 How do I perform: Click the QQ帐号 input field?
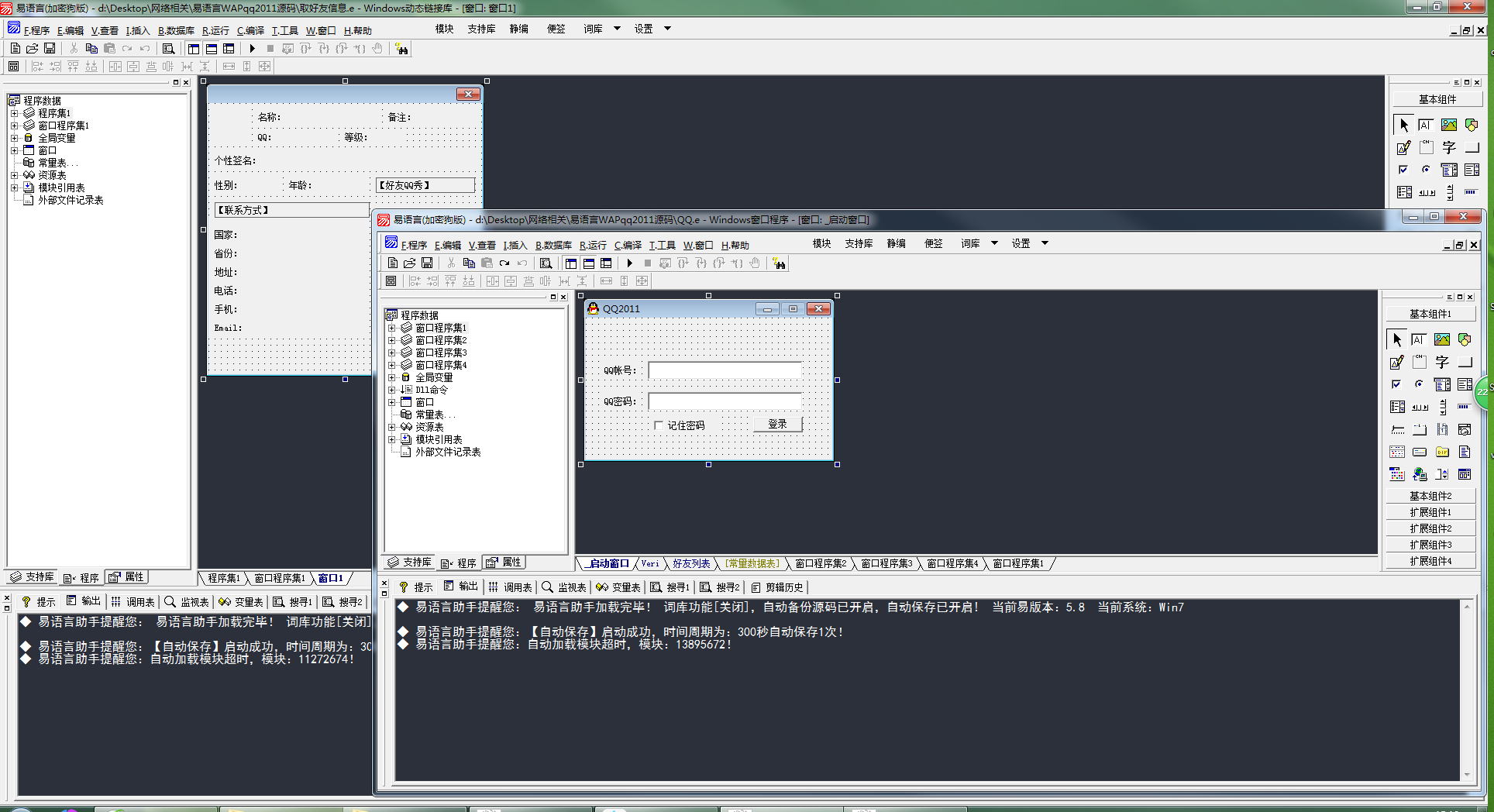tap(725, 370)
